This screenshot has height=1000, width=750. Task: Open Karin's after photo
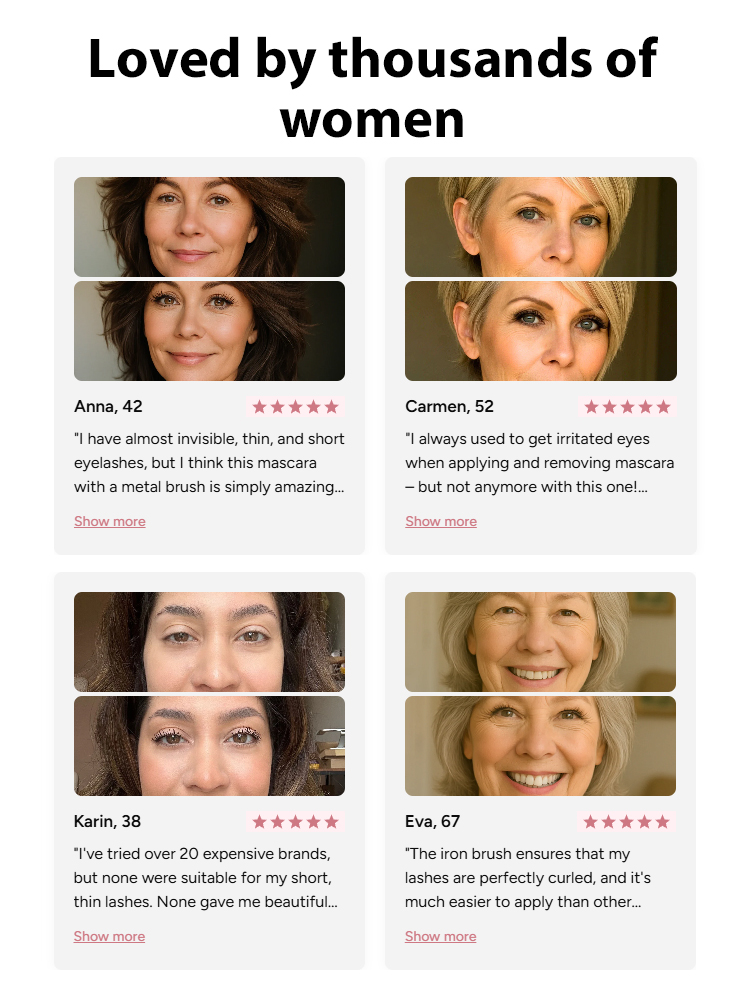[209, 745]
